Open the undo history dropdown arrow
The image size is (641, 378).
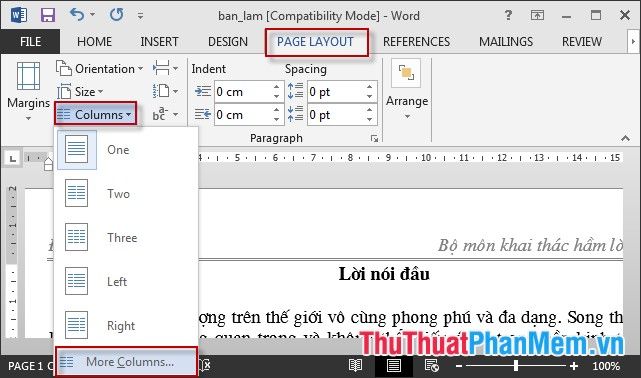pos(92,15)
